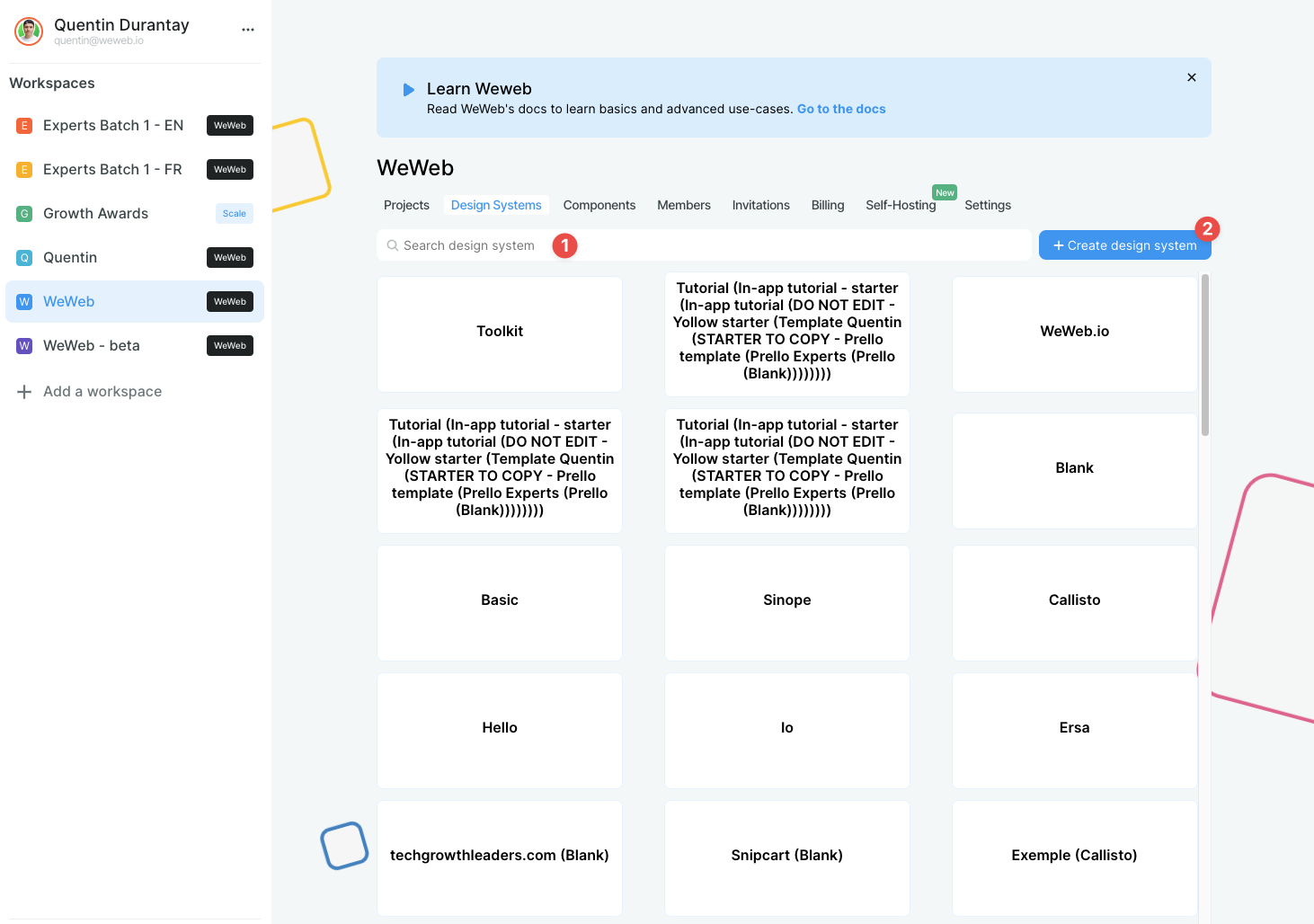The height and width of the screenshot is (924, 1314).
Task: Select Experts Batch 1 - EN workspace
Action: [135, 126]
